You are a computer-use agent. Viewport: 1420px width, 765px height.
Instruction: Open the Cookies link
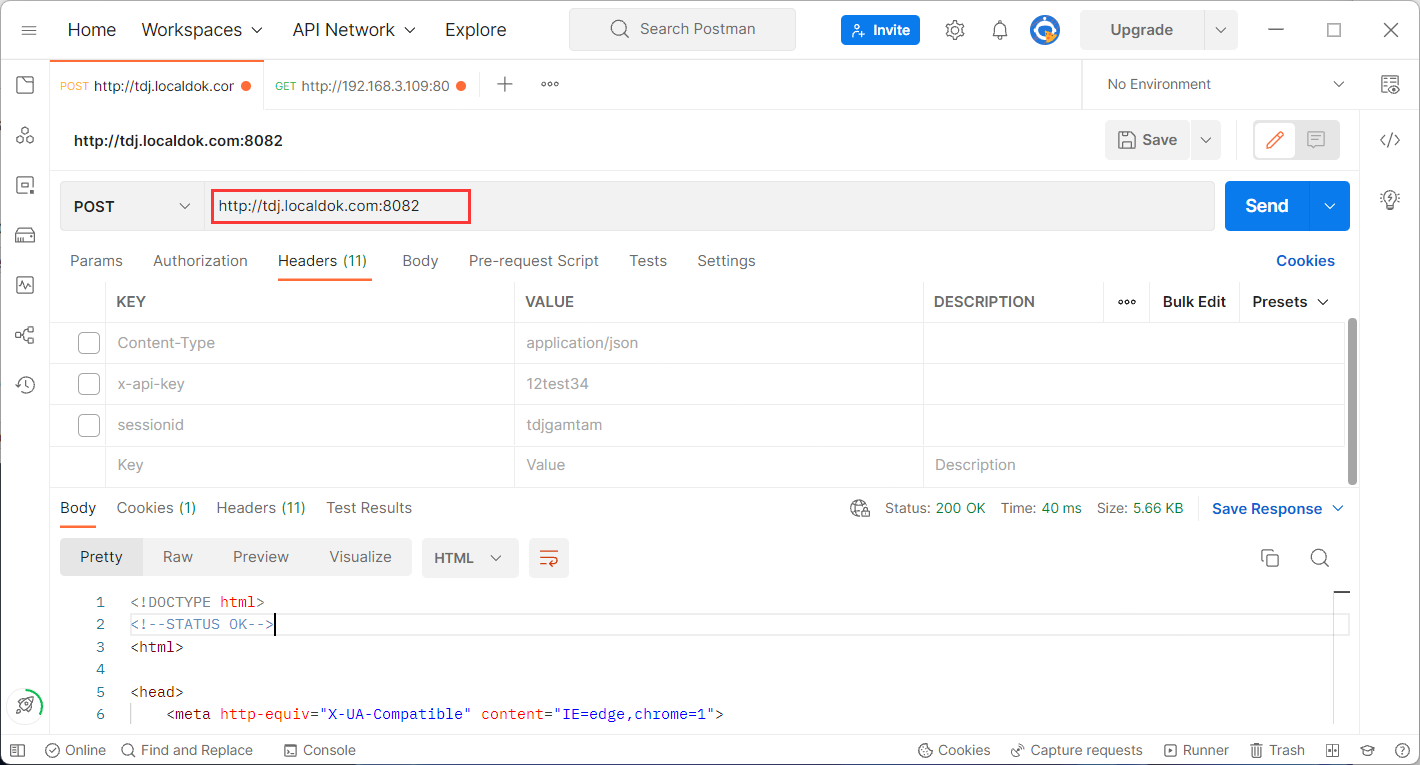coord(1305,261)
